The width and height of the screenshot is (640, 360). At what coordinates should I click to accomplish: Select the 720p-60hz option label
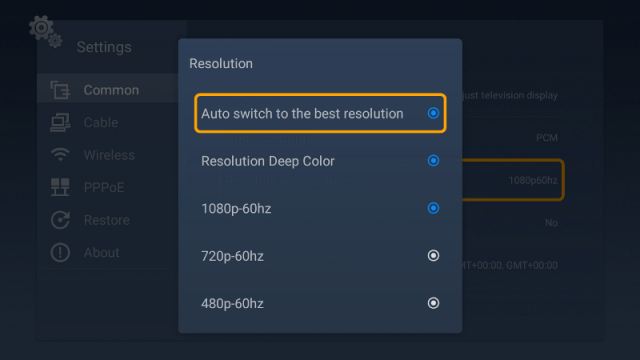[232, 256]
